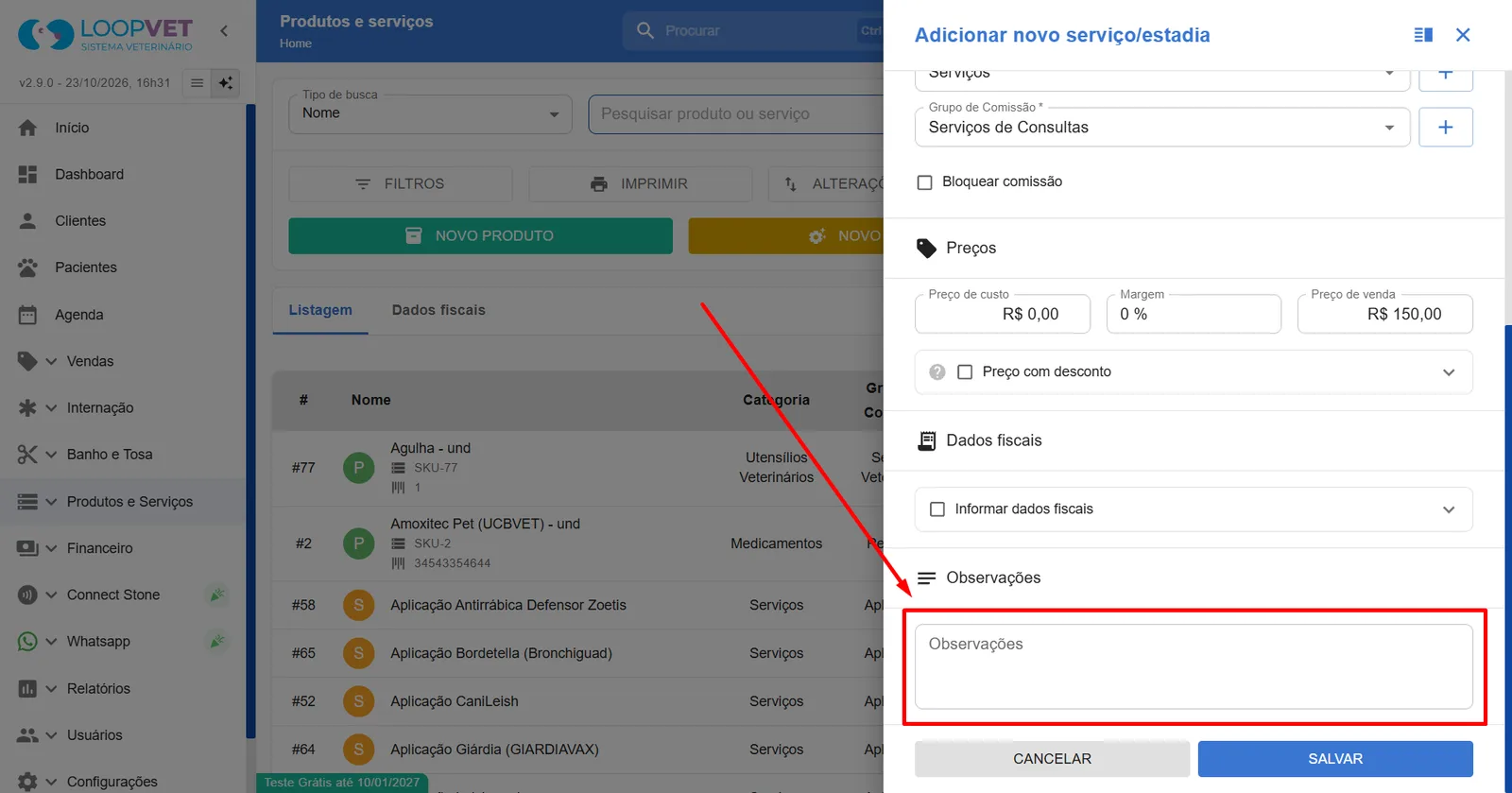Click the Whatsapp icon in the sidebar

tap(27, 642)
